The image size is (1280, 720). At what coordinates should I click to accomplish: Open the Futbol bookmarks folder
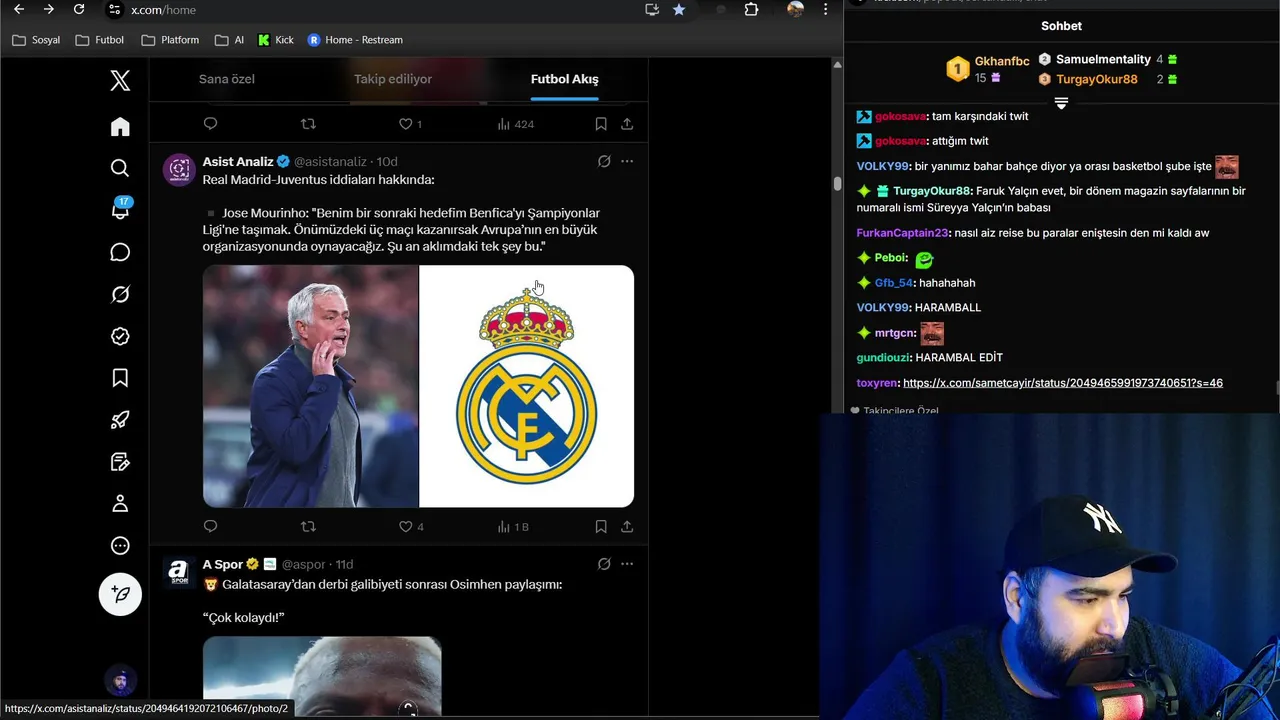click(x=100, y=40)
